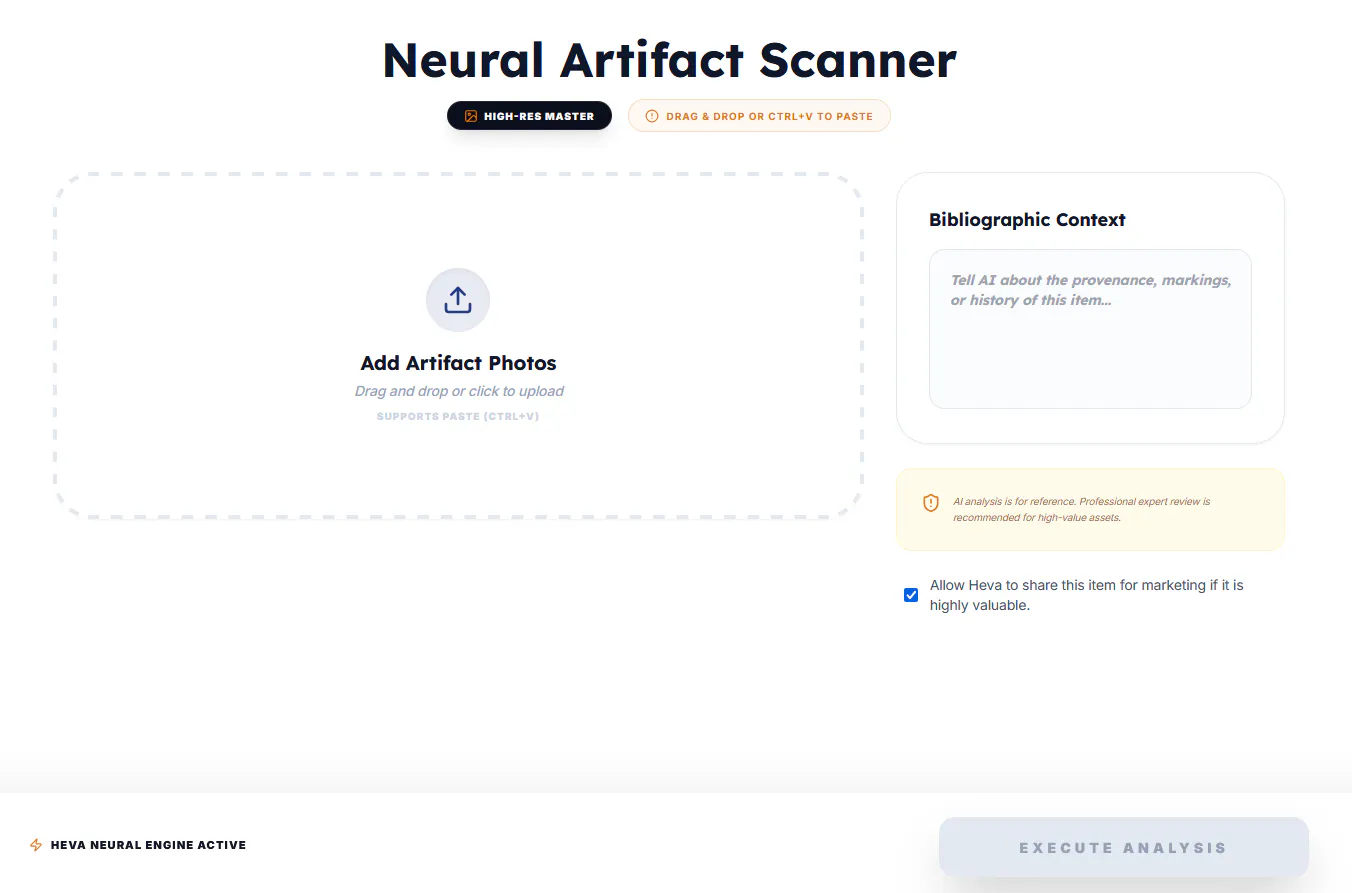
Task: Click "Drag and drop or click to upload" text
Action: [459, 391]
